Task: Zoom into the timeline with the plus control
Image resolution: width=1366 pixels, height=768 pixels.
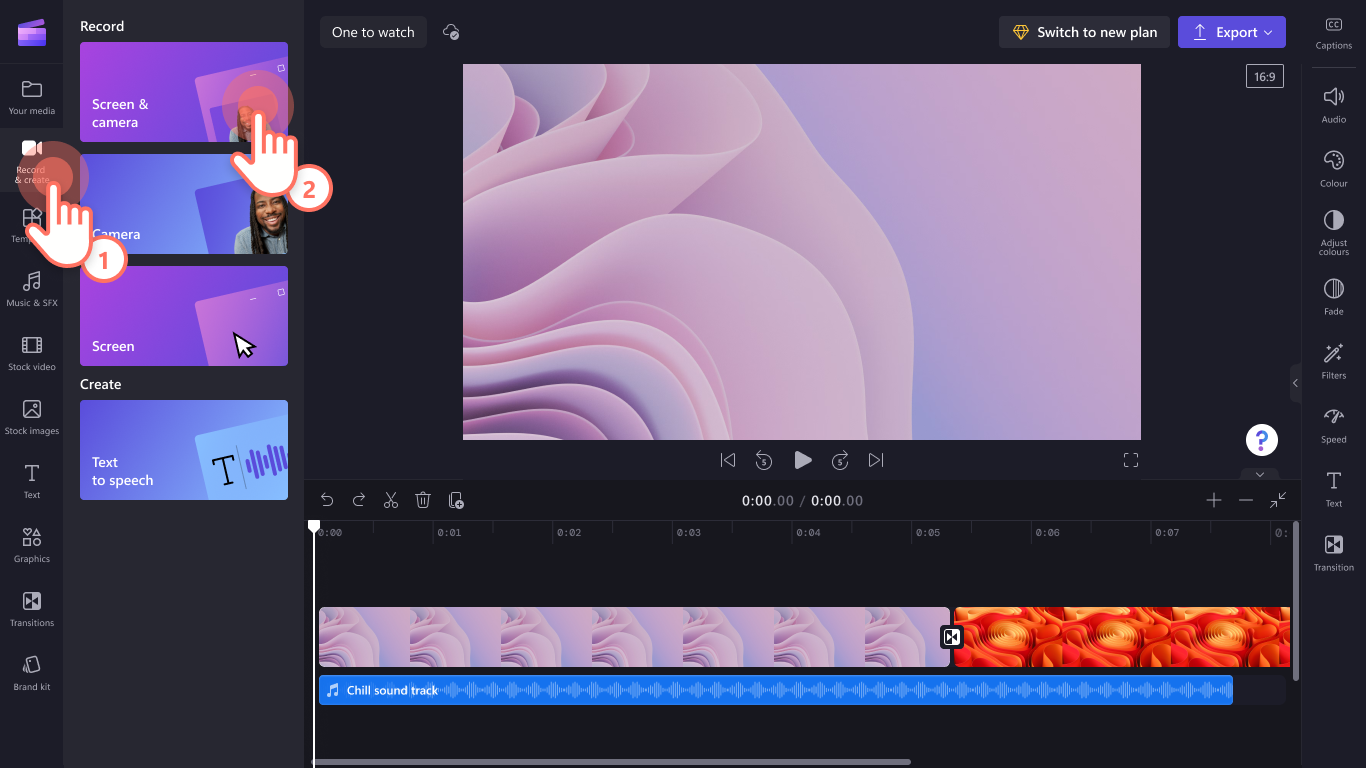Action: (1213, 499)
